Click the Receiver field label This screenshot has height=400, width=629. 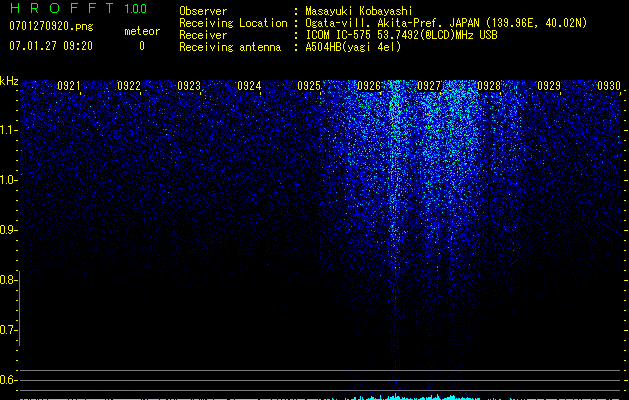tap(203, 35)
